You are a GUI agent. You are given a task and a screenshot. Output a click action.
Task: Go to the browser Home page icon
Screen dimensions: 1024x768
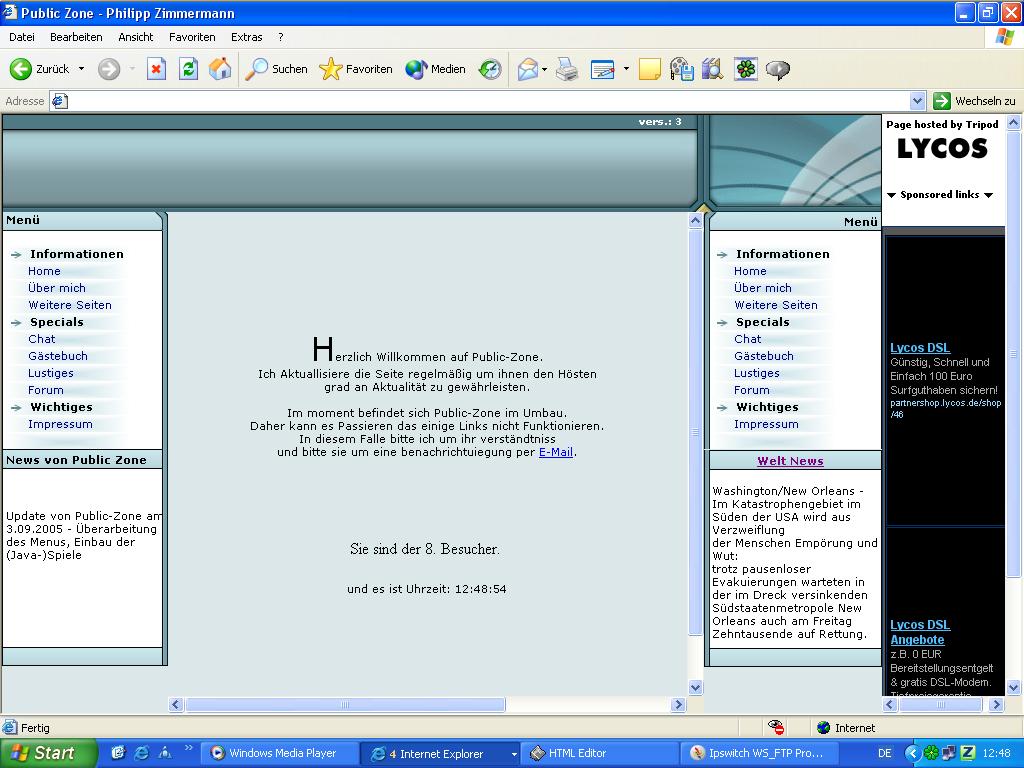[x=220, y=69]
